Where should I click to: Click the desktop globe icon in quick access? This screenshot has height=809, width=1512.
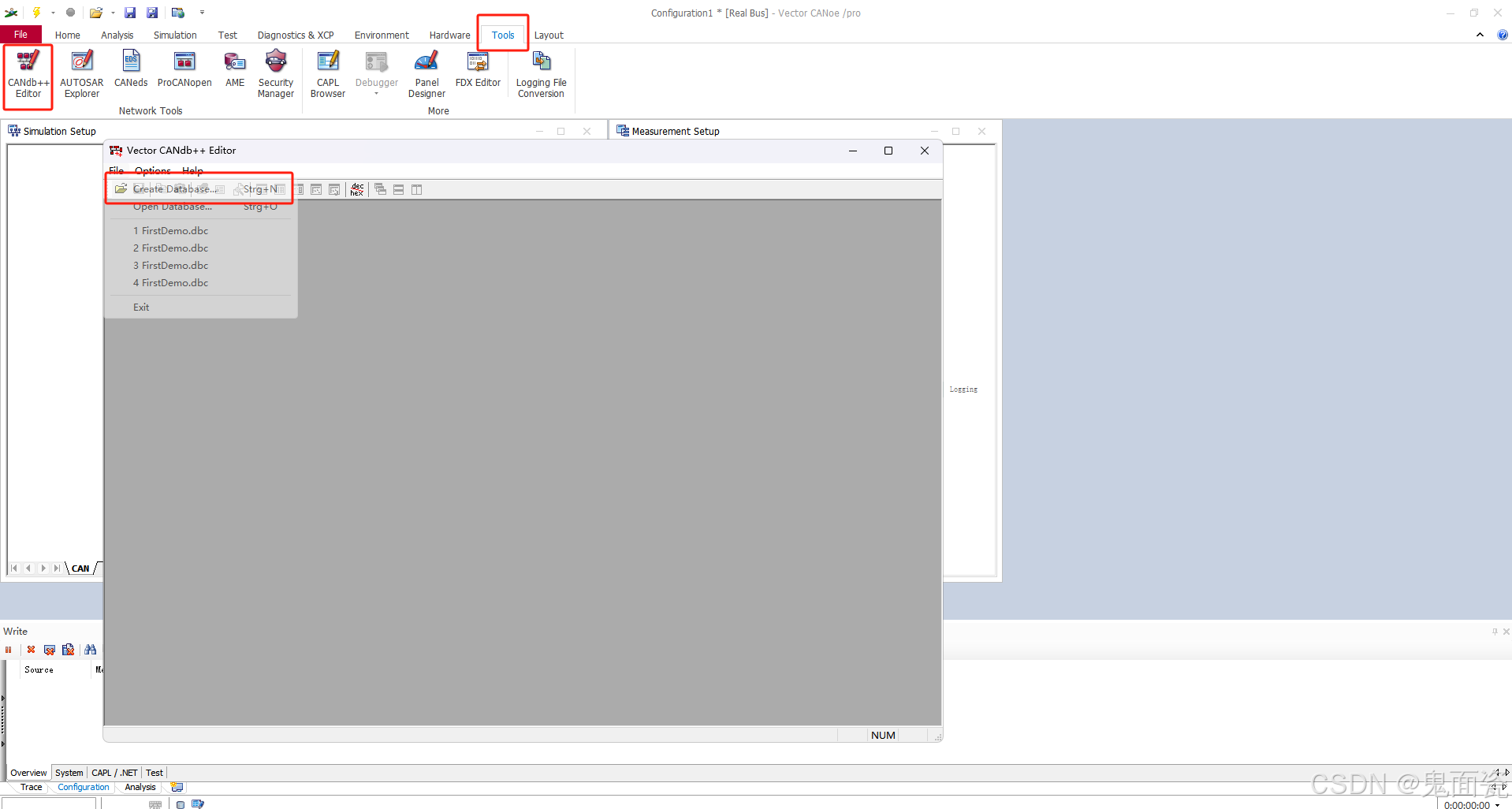coord(178,13)
